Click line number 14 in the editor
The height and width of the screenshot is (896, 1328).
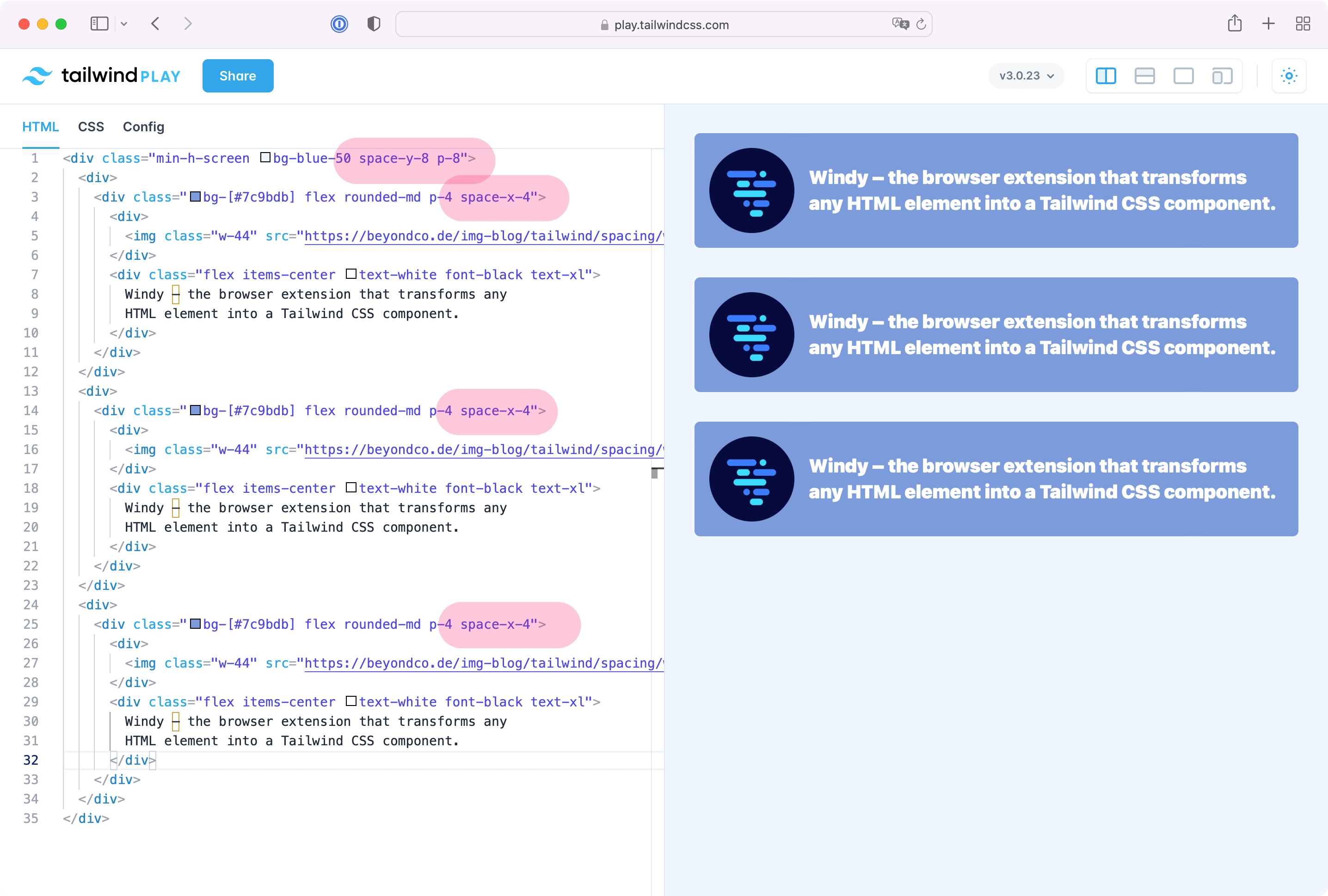31,410
